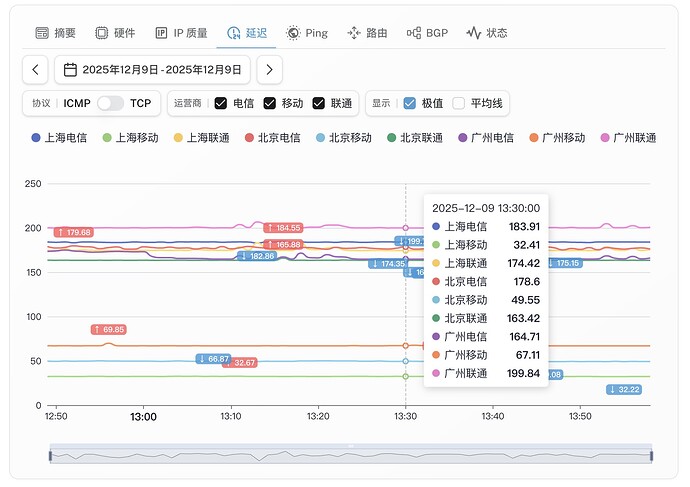Toggle 北京移动 legend series

point(344,138)
